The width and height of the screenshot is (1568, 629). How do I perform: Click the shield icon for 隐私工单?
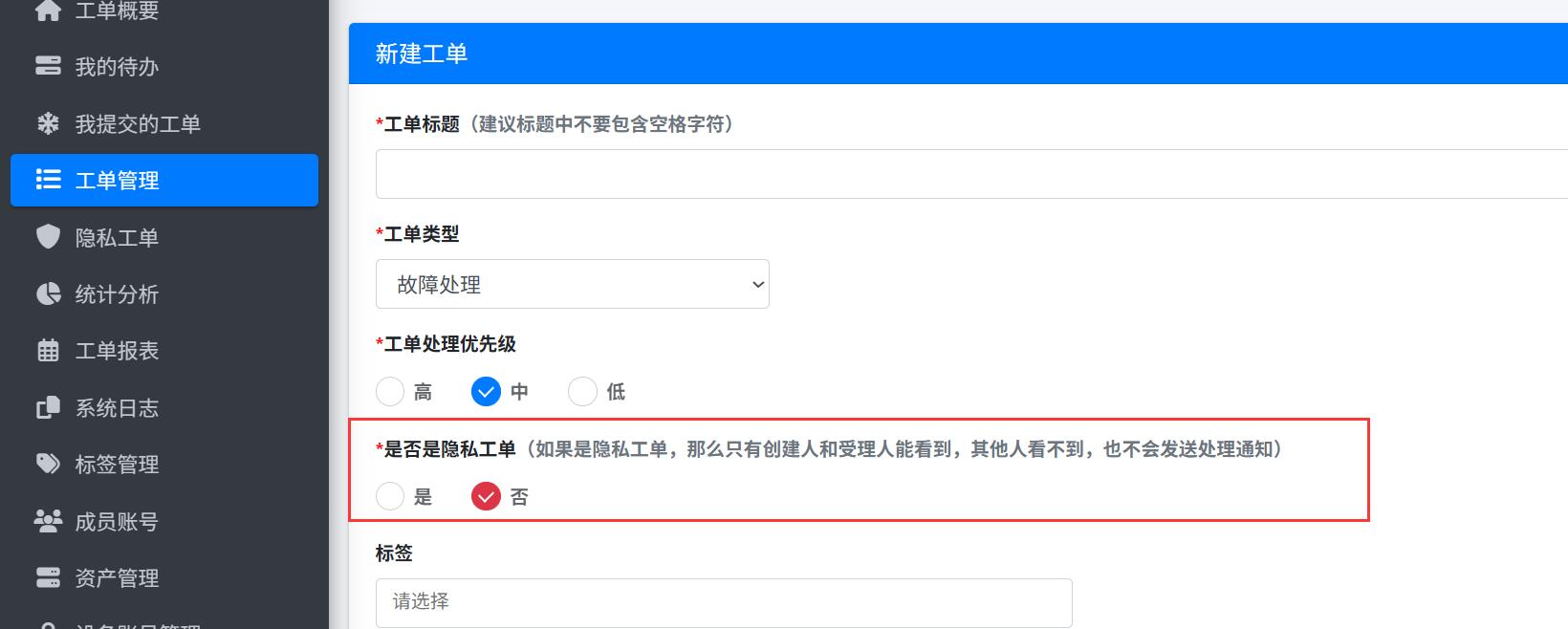[x=48, y=237]
